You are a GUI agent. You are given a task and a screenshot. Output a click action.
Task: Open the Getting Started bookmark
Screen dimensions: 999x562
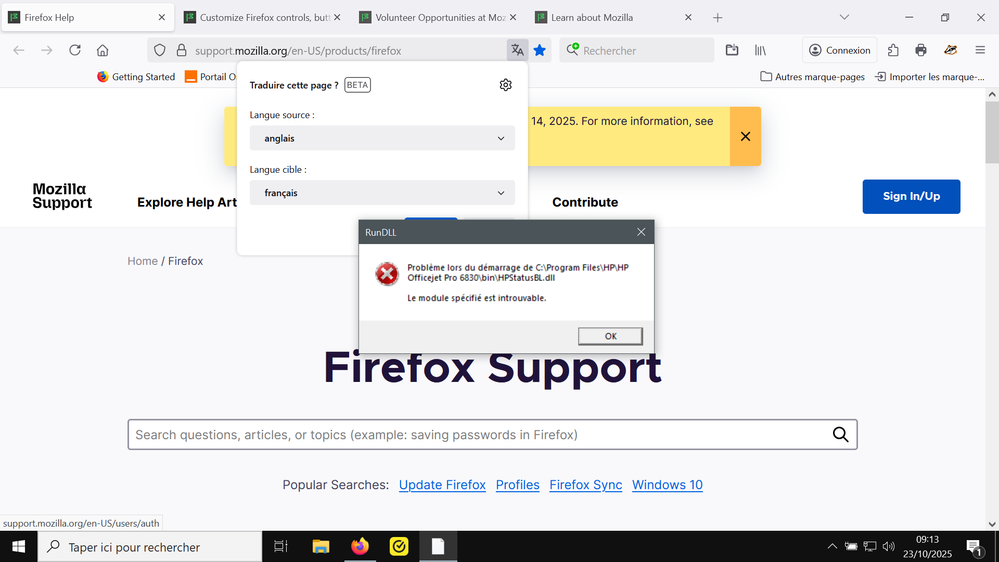[x=136, y=76]
